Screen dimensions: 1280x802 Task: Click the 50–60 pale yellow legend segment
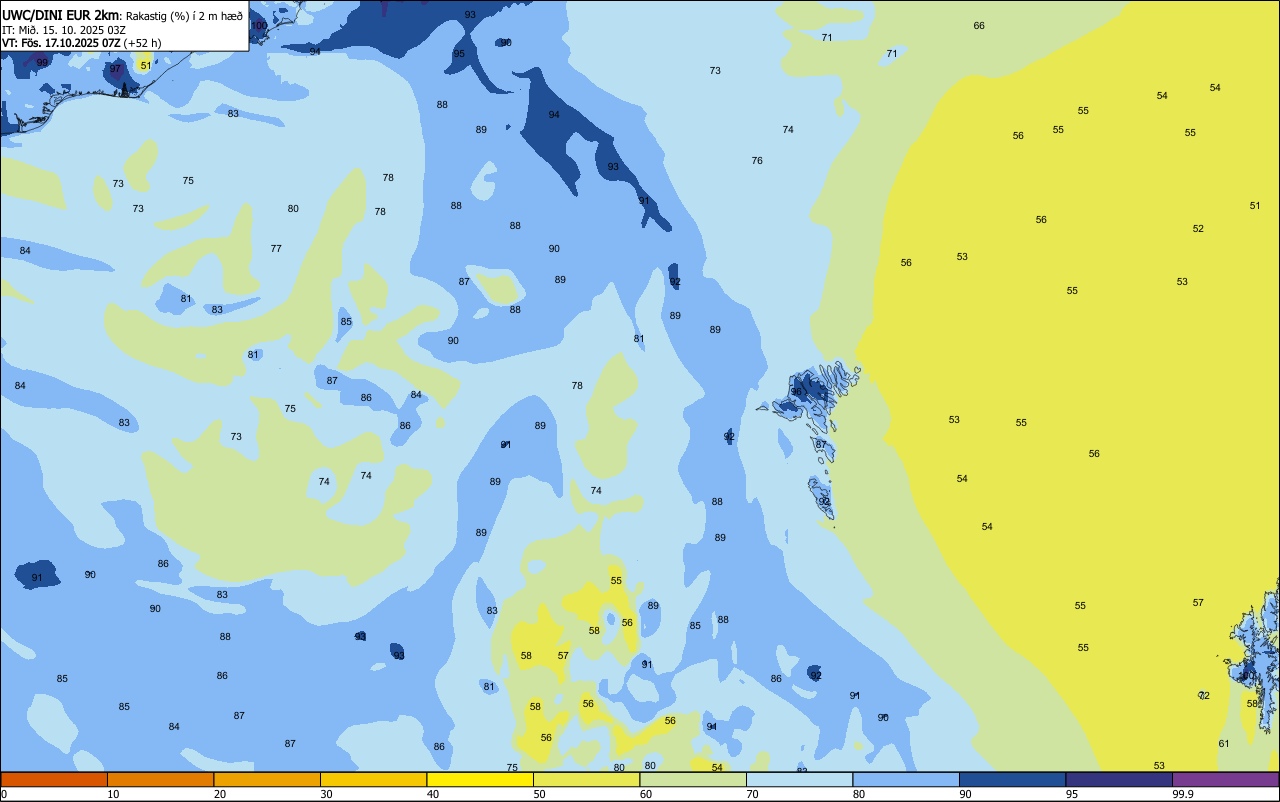[x=586, y=779]
